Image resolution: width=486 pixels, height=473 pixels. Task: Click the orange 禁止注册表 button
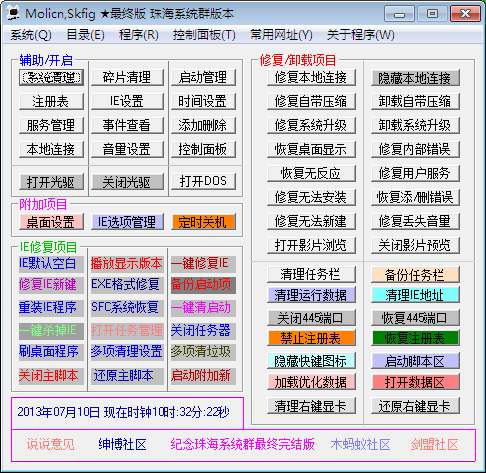pos(311,338)
